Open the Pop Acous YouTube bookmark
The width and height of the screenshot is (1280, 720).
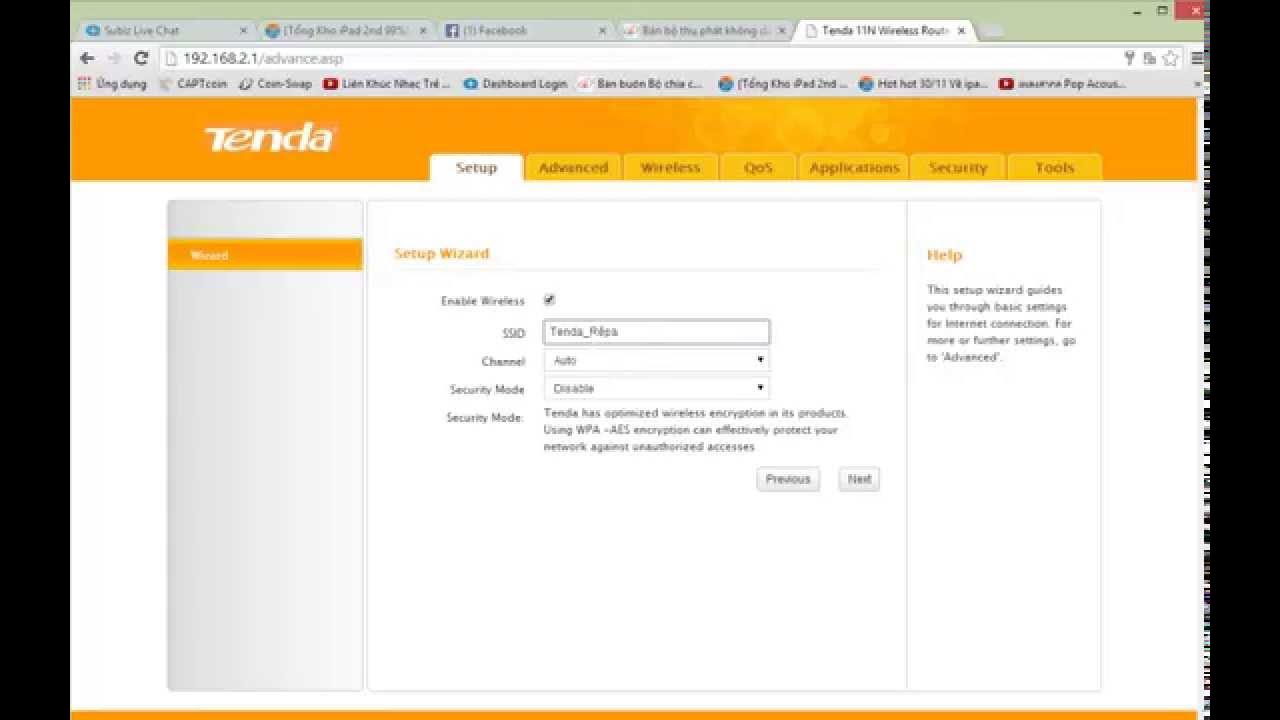[1062, 84]
